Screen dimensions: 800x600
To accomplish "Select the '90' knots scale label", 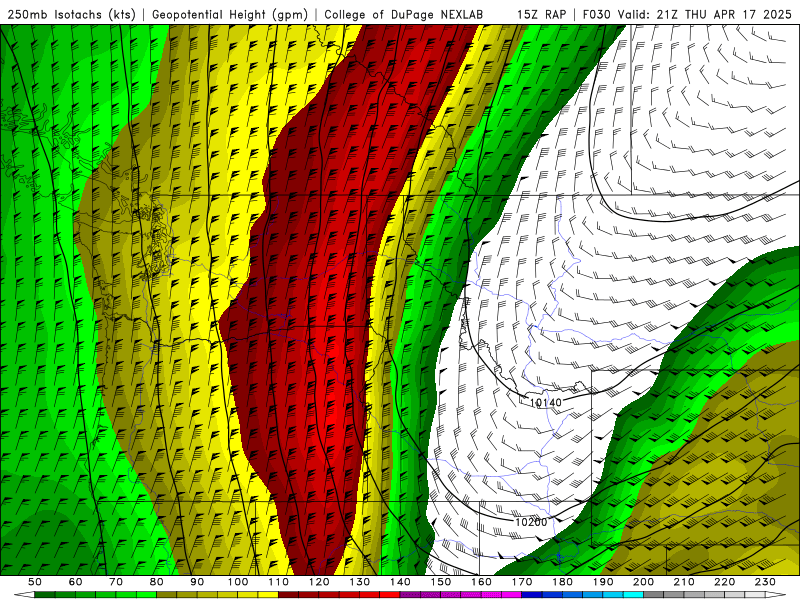I will [197, 582].
